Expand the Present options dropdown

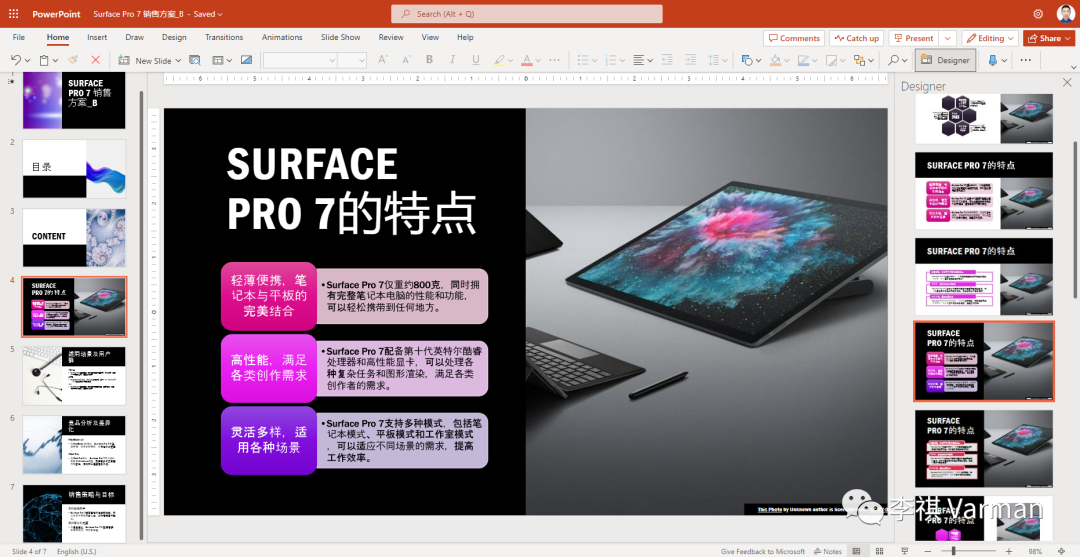(948, 39)
